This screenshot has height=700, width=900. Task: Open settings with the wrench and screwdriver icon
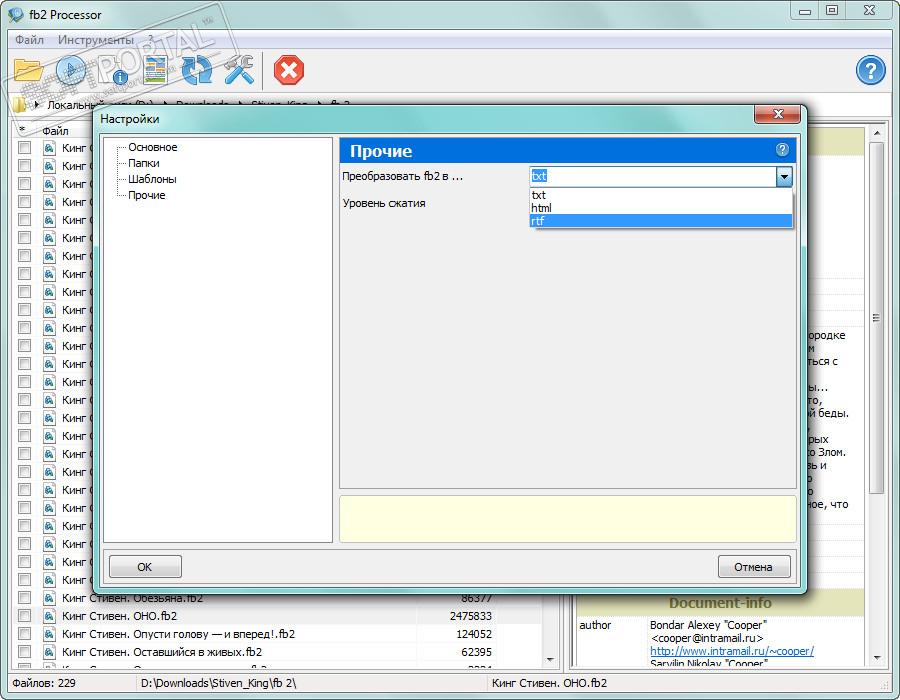(x=239, y=70)
